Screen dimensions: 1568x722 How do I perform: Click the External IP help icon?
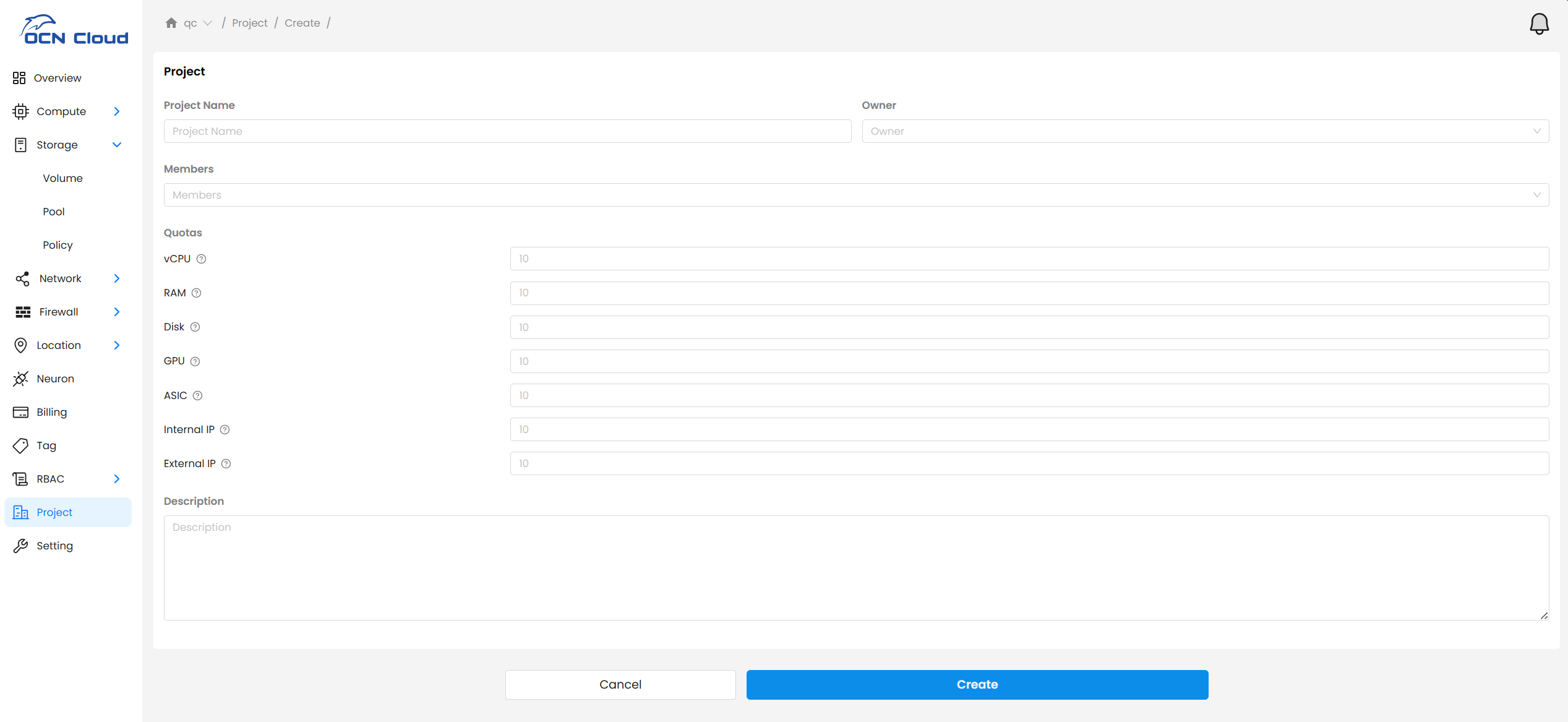click(x=226, y=464)
